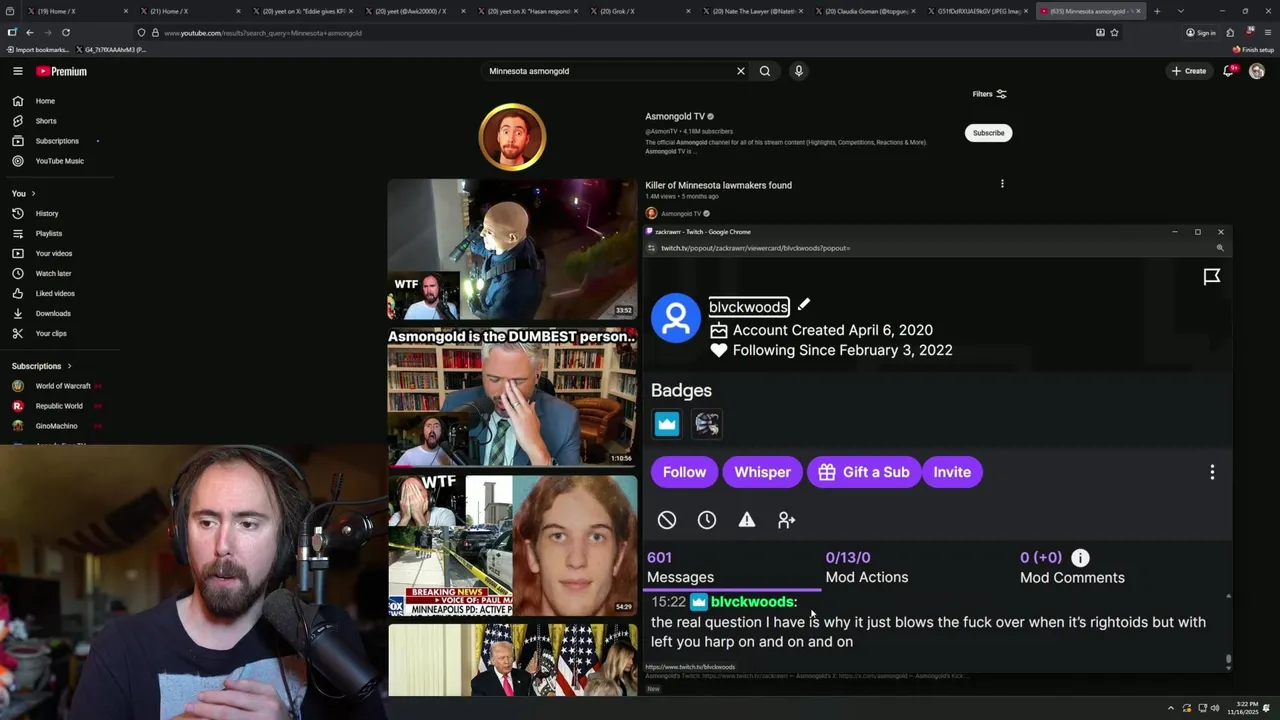This screenshot has width=1280, height=720.
Task: Open YouTube notifications bell
Action: tap(1228, 71)
